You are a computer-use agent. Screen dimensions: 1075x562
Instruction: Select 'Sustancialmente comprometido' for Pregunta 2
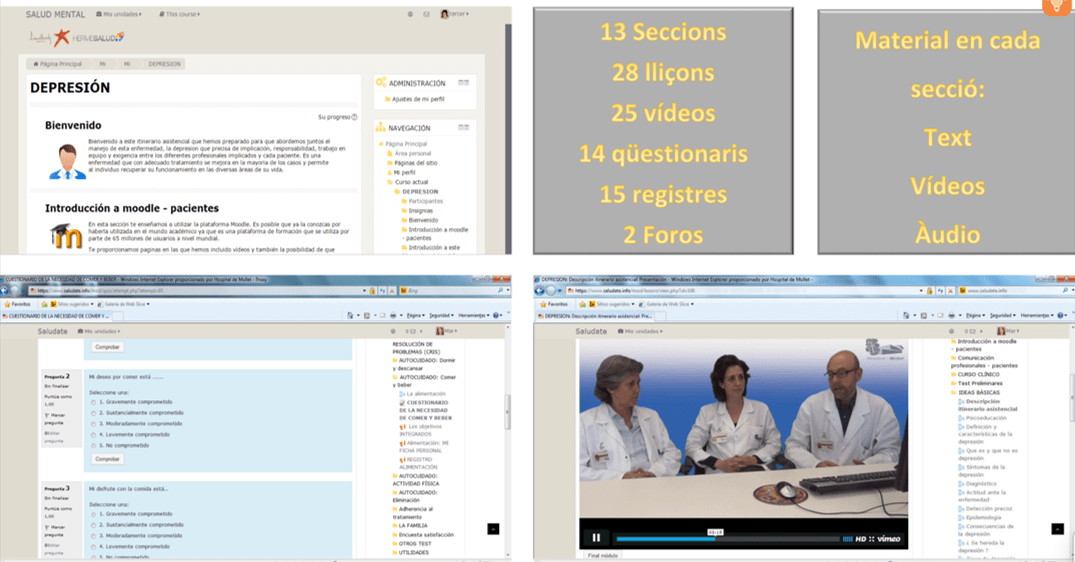(x=93, y=413)
